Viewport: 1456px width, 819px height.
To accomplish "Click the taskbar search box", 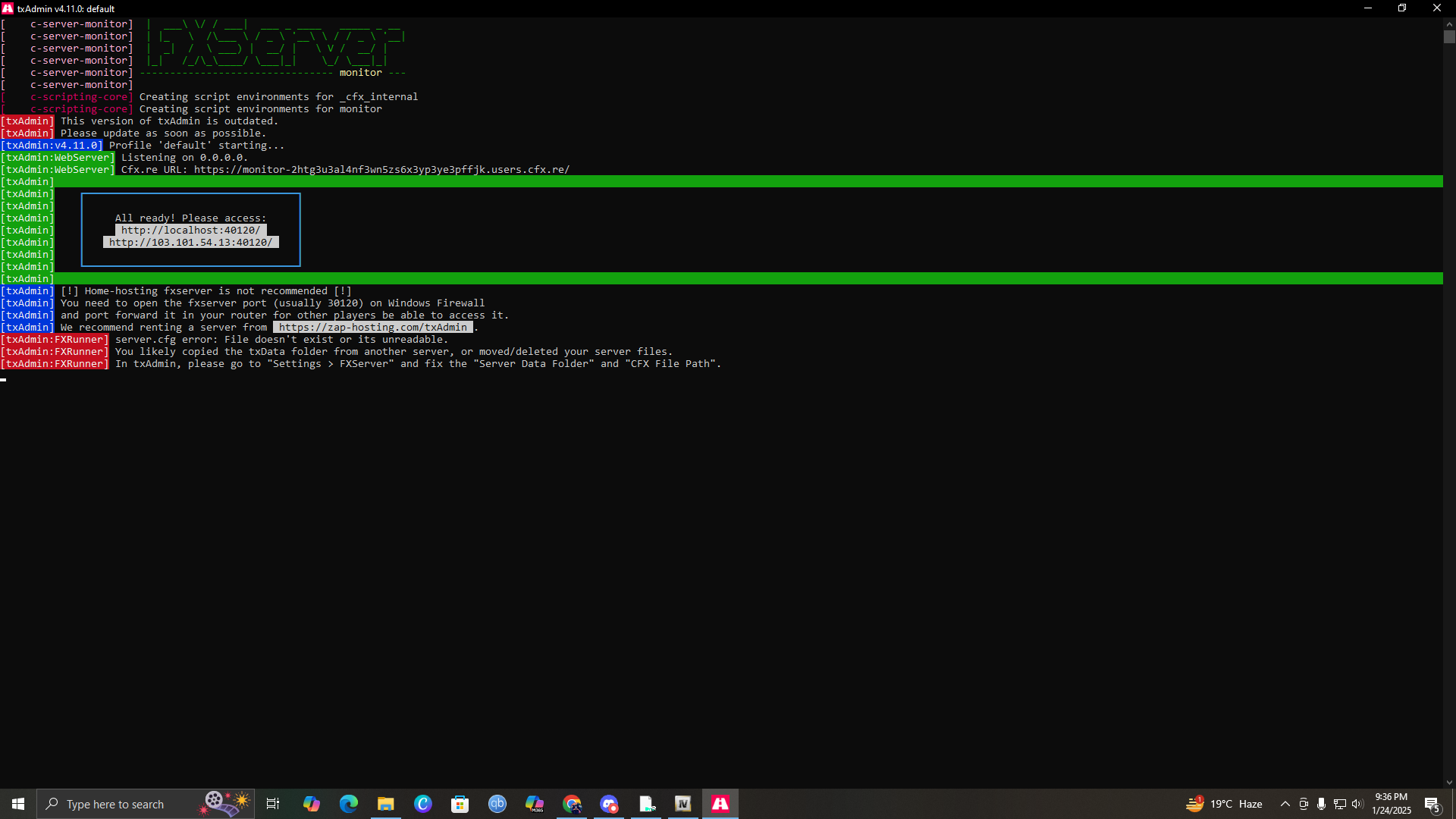I will (146, 804).
